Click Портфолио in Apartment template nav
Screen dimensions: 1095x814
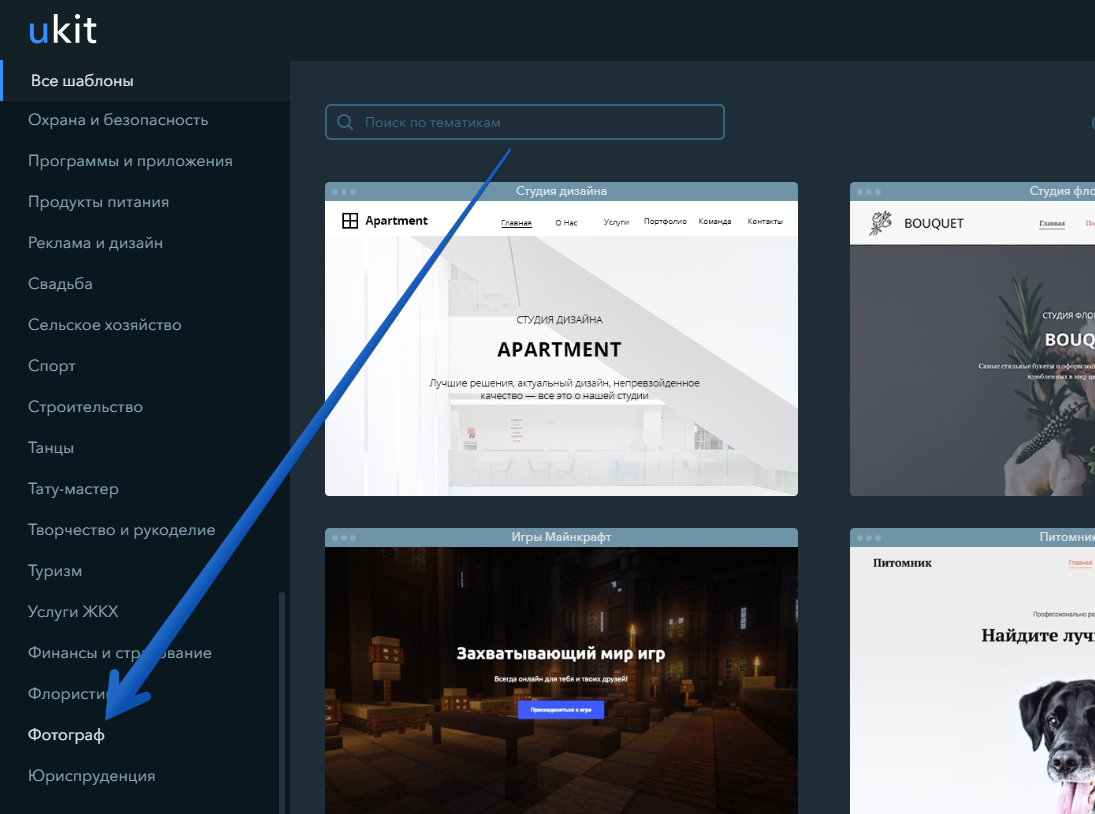(x=665, y=221)
